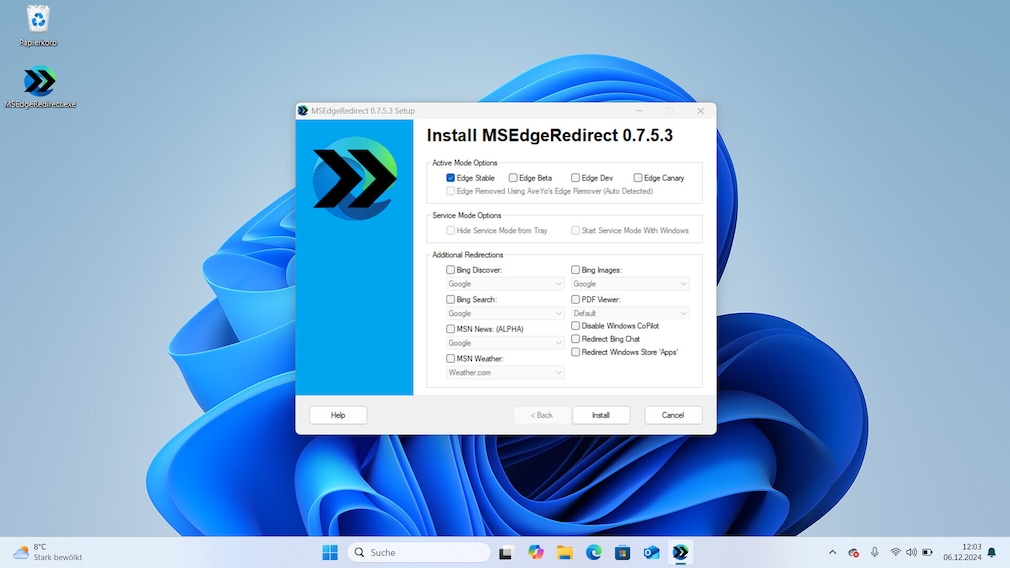
Task: Click the Windows Start button
Action: click(330, 552)
